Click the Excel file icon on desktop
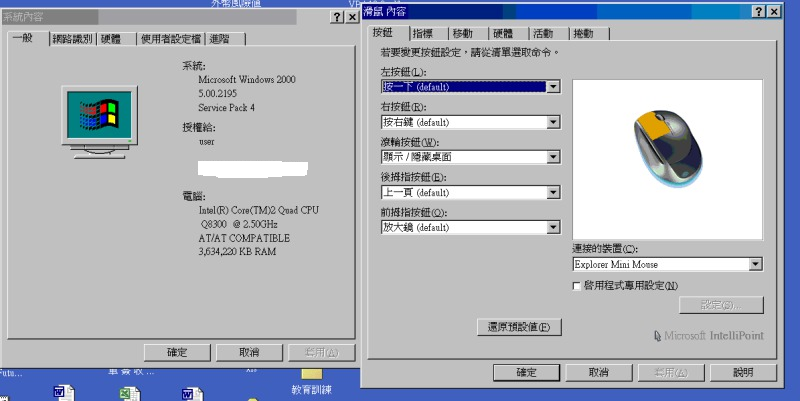This screenshot has height=401, width=800. 130,394
